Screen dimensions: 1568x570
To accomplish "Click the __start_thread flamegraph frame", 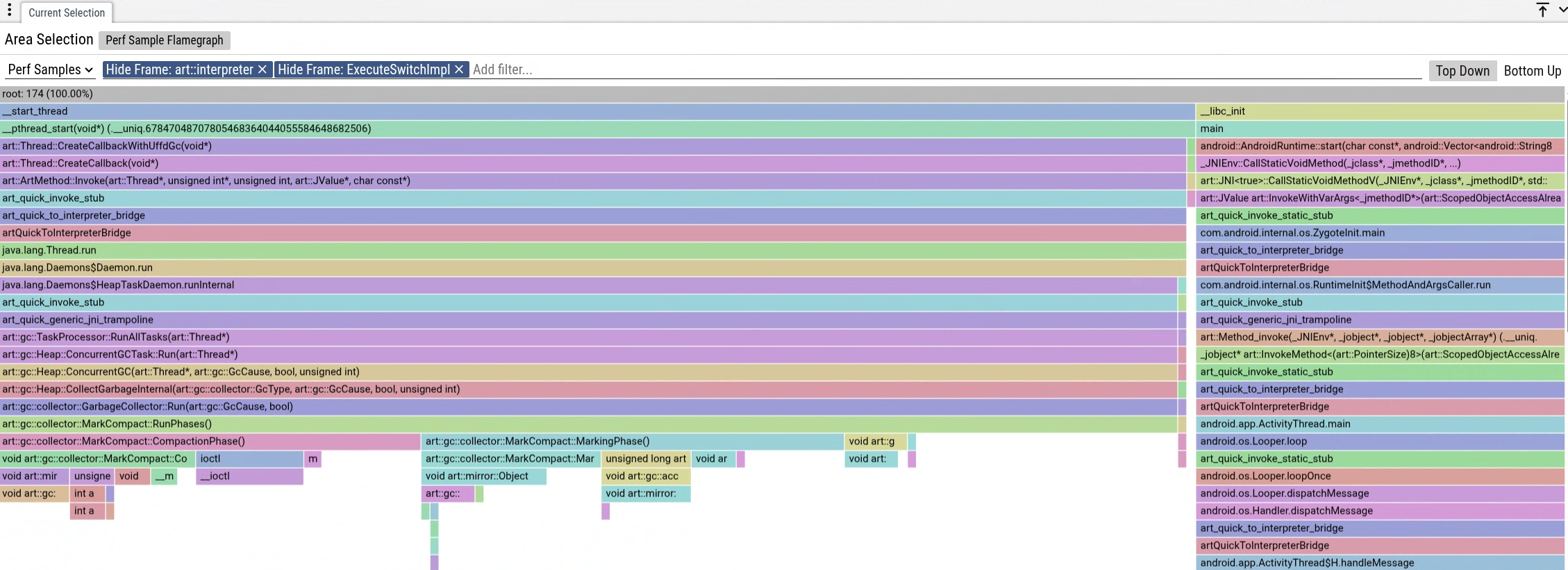I will point(597,111).
